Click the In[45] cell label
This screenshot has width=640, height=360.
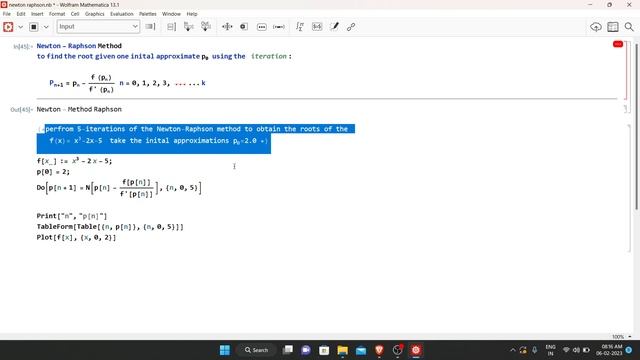(x=22, y=47)
